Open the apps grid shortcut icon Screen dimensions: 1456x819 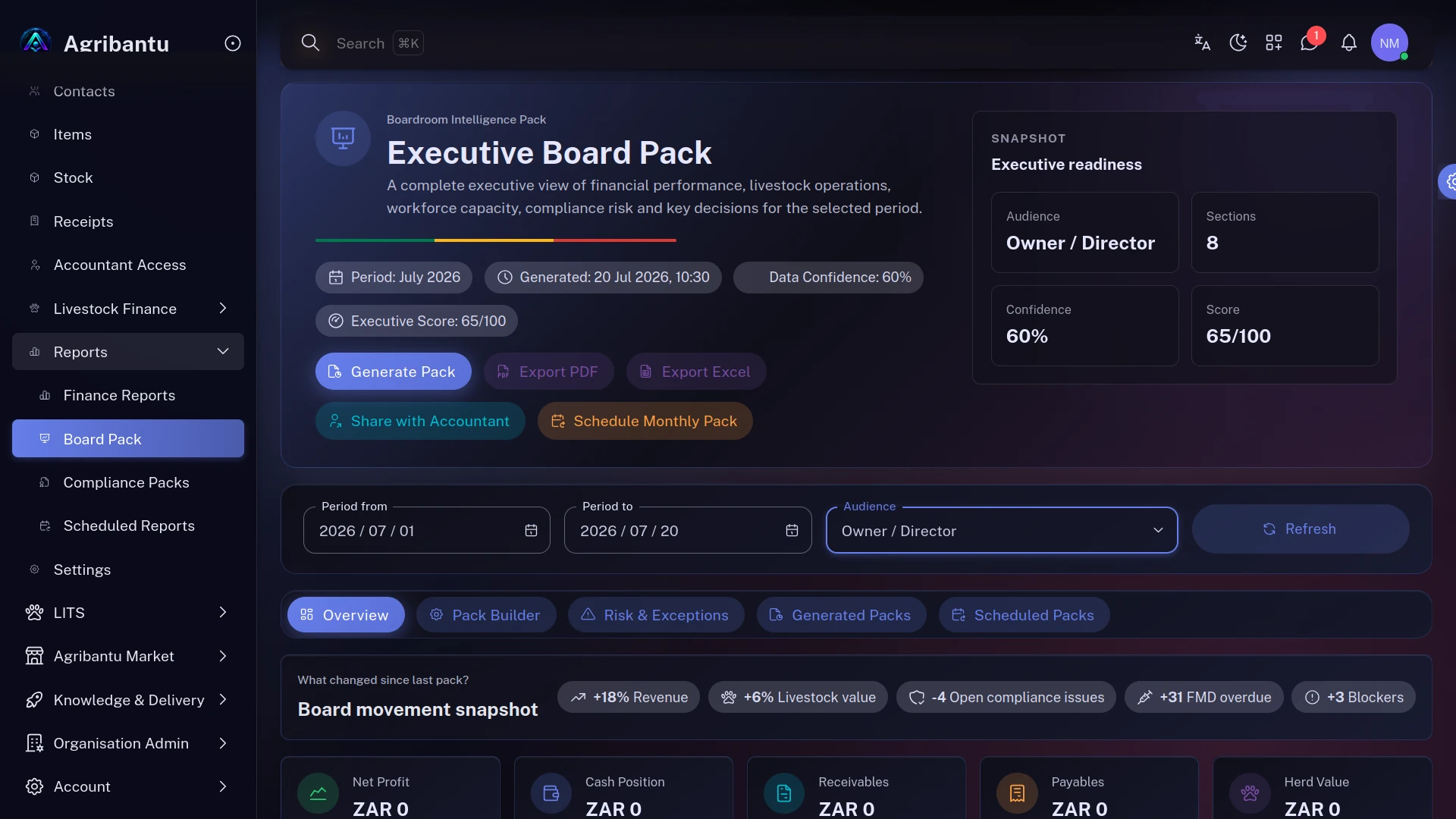(x=1274, y=42)
